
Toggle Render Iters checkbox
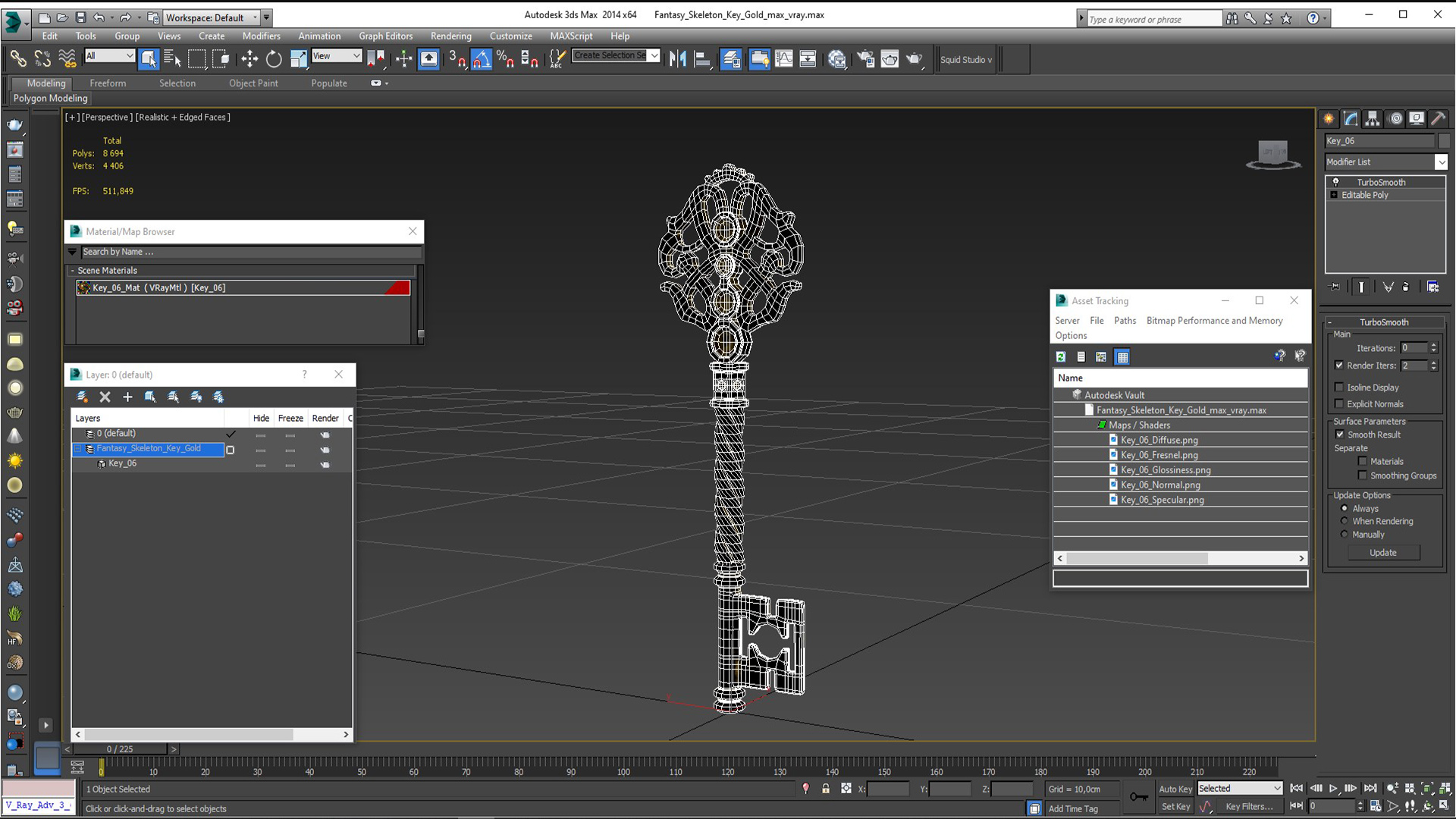1339,366
